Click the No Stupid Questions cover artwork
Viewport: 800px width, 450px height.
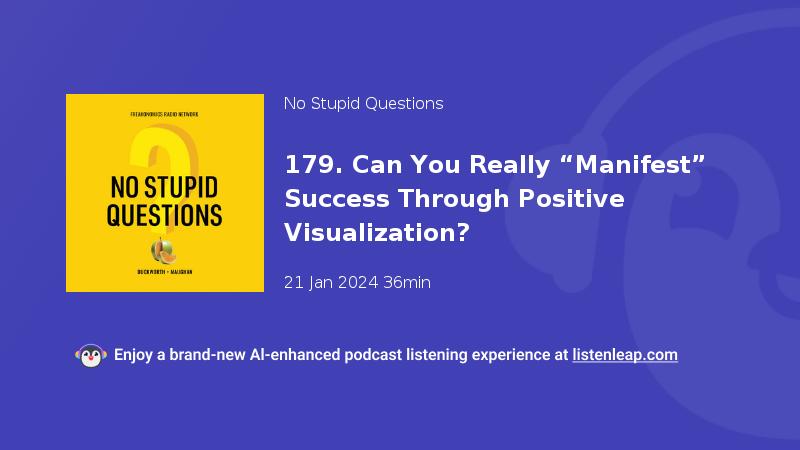tap(165, 193)
